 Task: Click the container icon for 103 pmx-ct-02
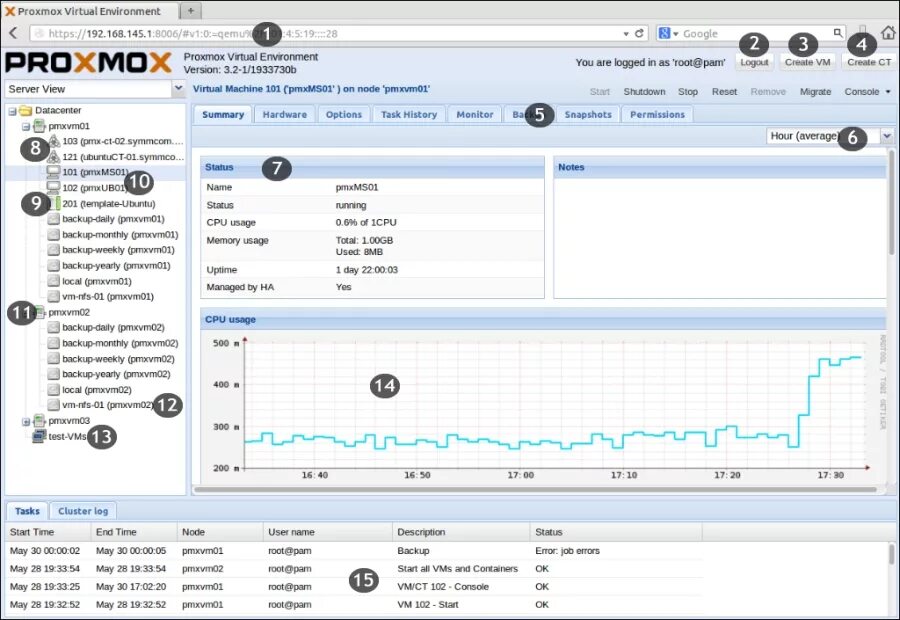[53, 141]
